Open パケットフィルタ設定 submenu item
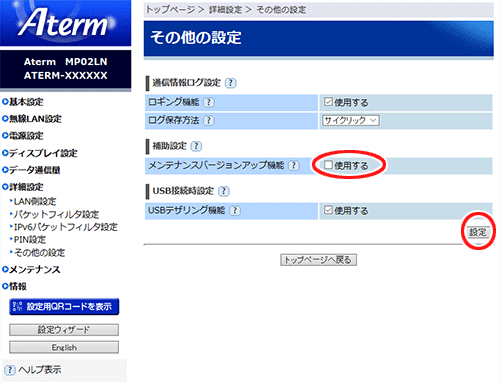 (56, 214)
